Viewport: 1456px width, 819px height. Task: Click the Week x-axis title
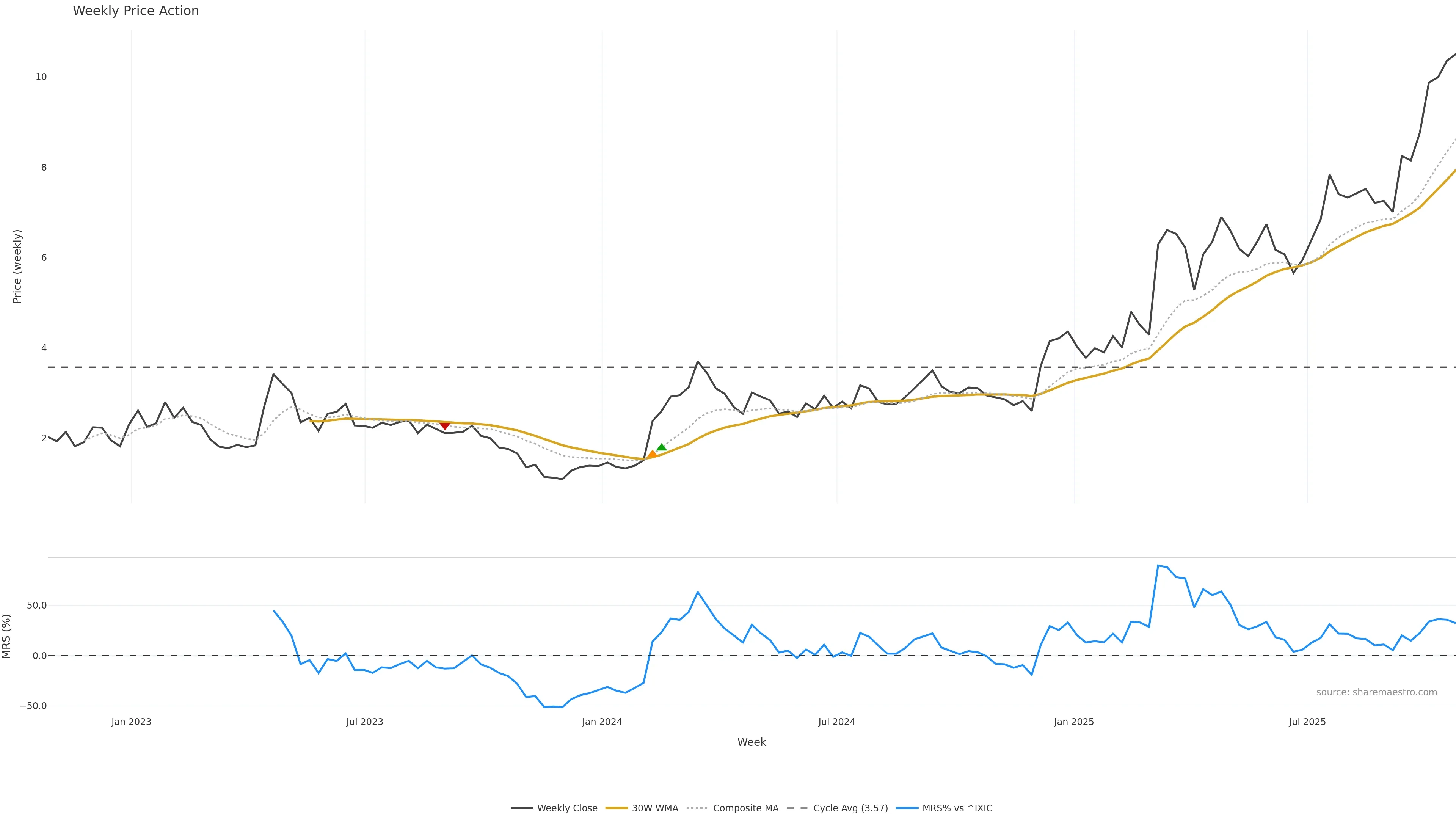(x=751, y=742)
